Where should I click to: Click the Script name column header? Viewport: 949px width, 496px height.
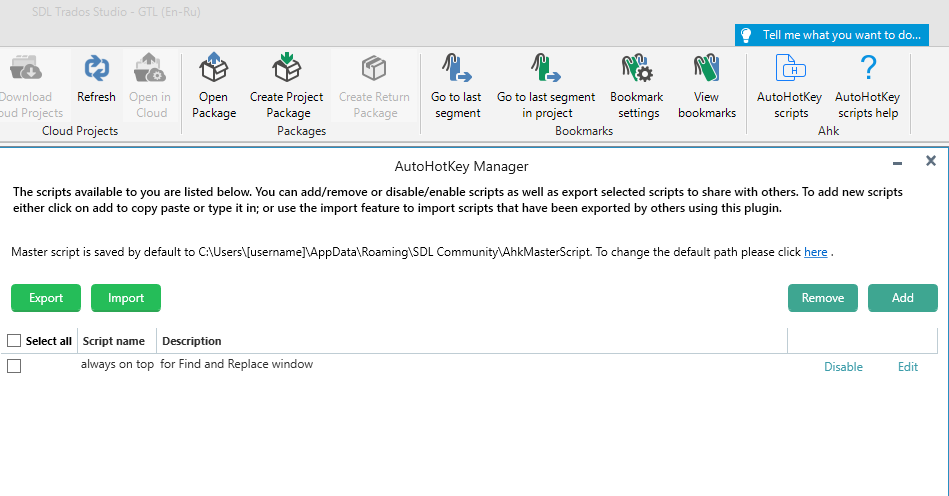point(114,341)
